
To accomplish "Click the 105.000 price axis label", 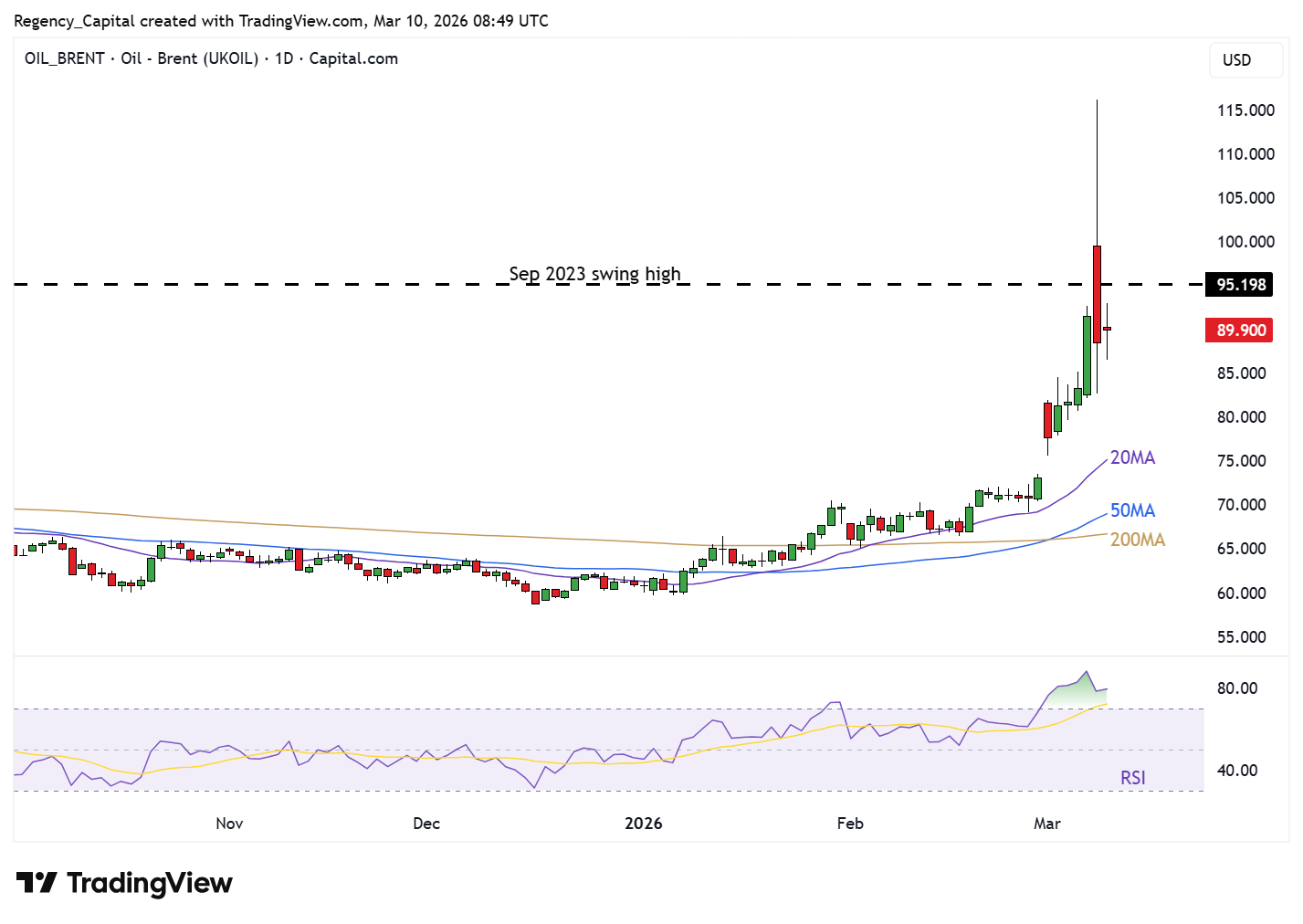I will pos(1245,198).
